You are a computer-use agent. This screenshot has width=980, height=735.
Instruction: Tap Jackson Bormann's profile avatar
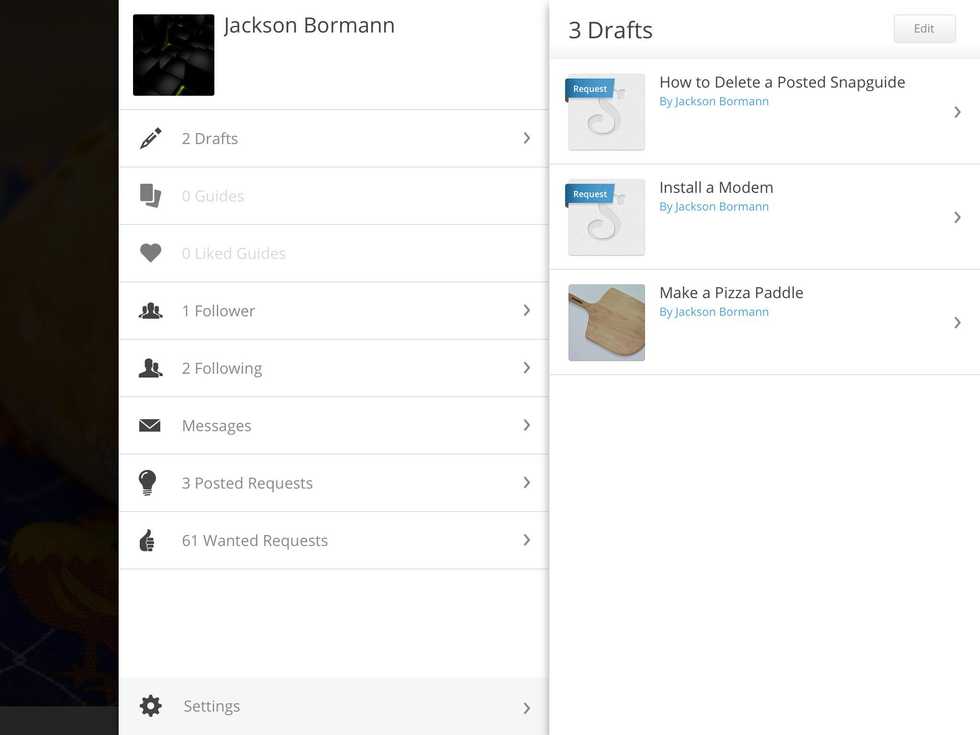[174, 55]
